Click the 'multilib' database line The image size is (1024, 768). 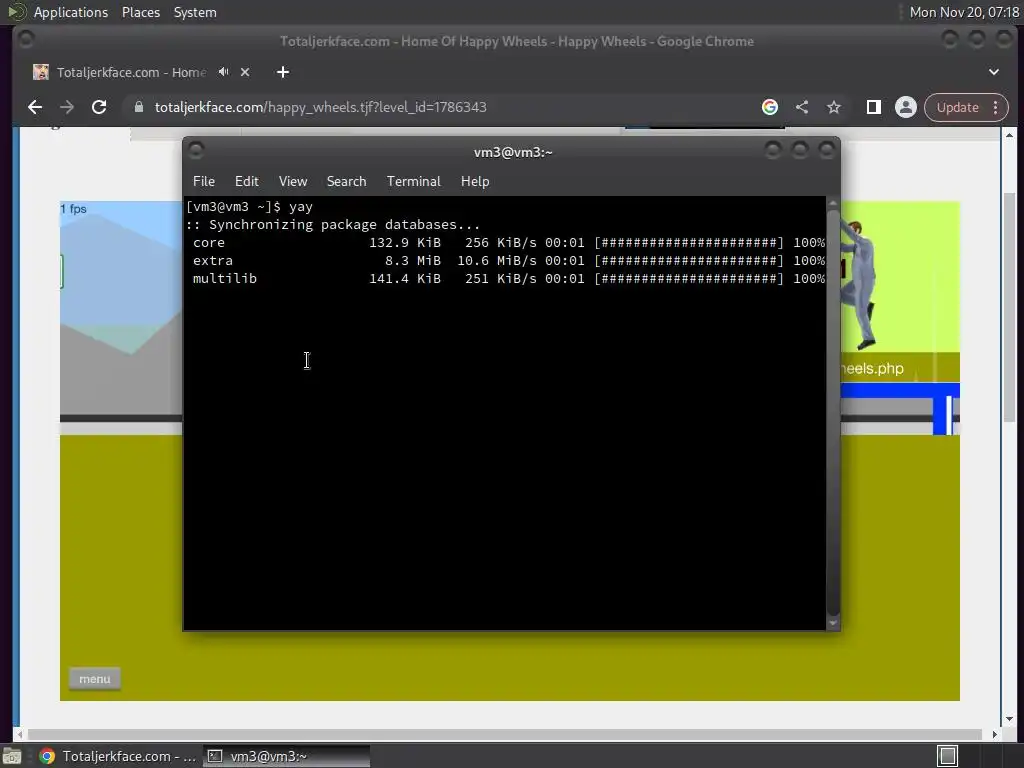tap(509, 279)
